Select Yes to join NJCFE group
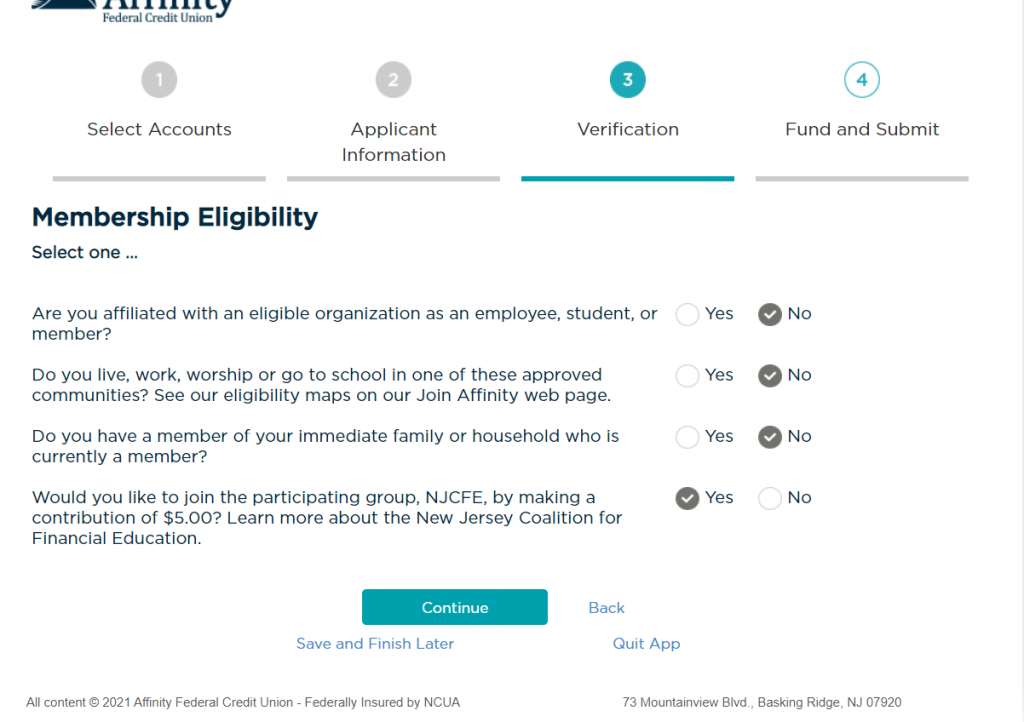Image resolution: width=1024 pixels, height=722 pixels. click(x=687, y=498)
